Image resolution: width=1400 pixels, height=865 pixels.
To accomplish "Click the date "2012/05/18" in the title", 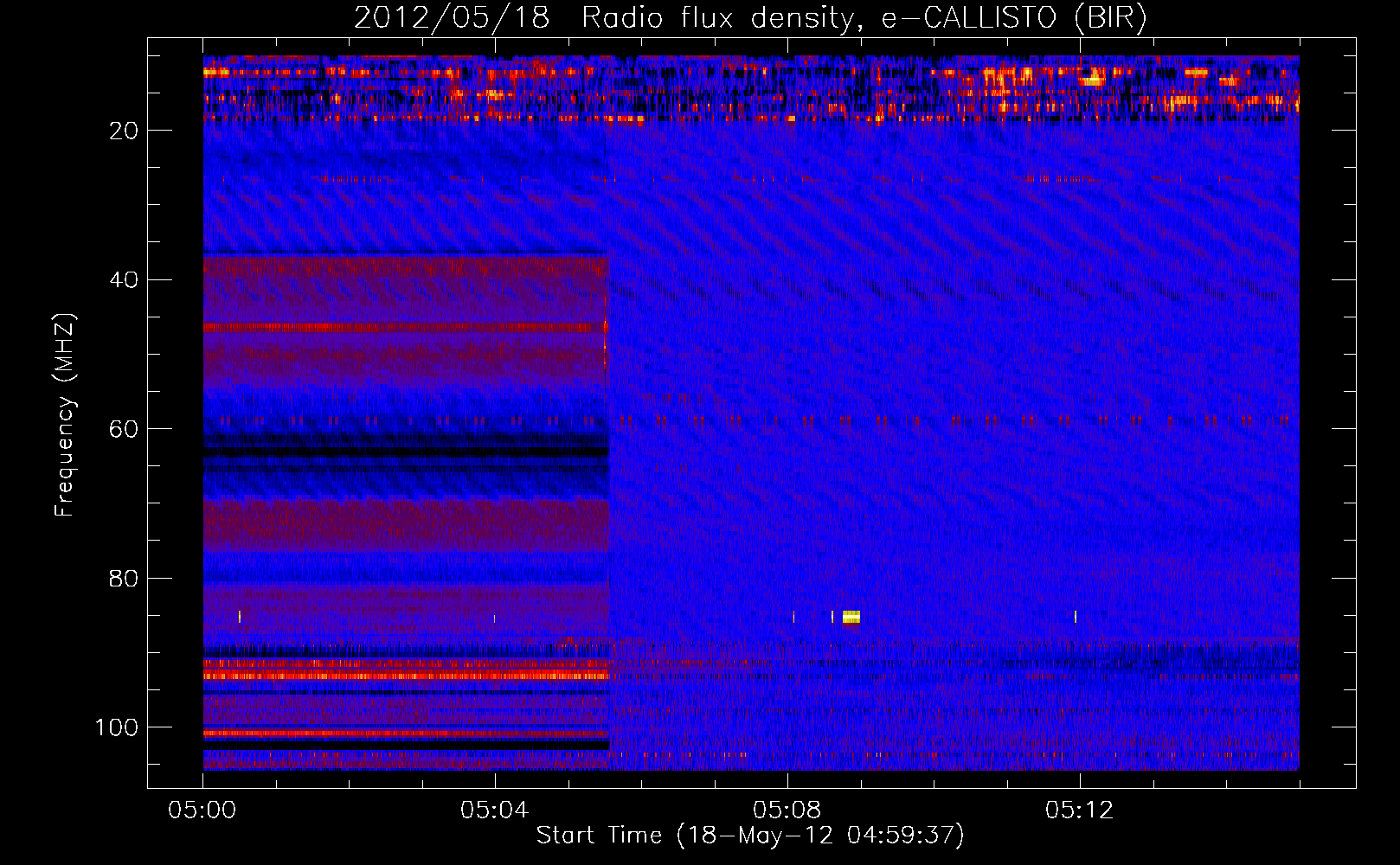I will pos(452,18).
